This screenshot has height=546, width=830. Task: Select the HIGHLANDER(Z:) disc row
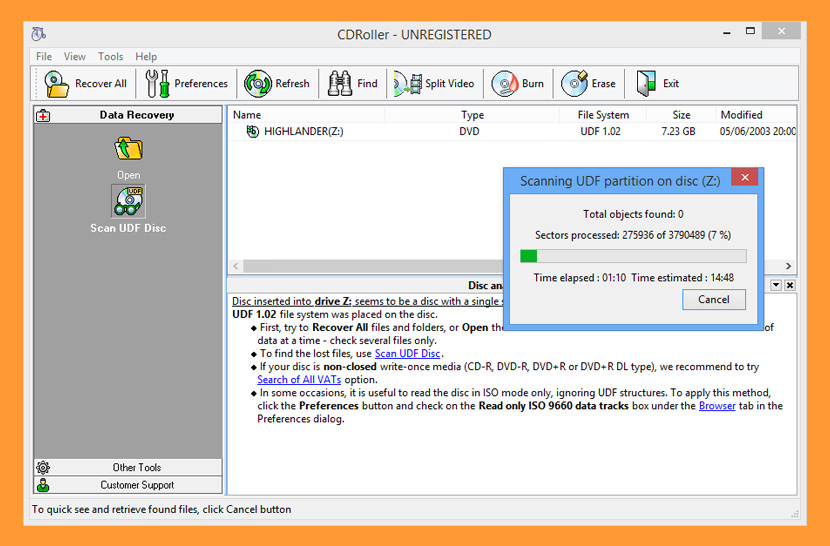tap(512, 131)
